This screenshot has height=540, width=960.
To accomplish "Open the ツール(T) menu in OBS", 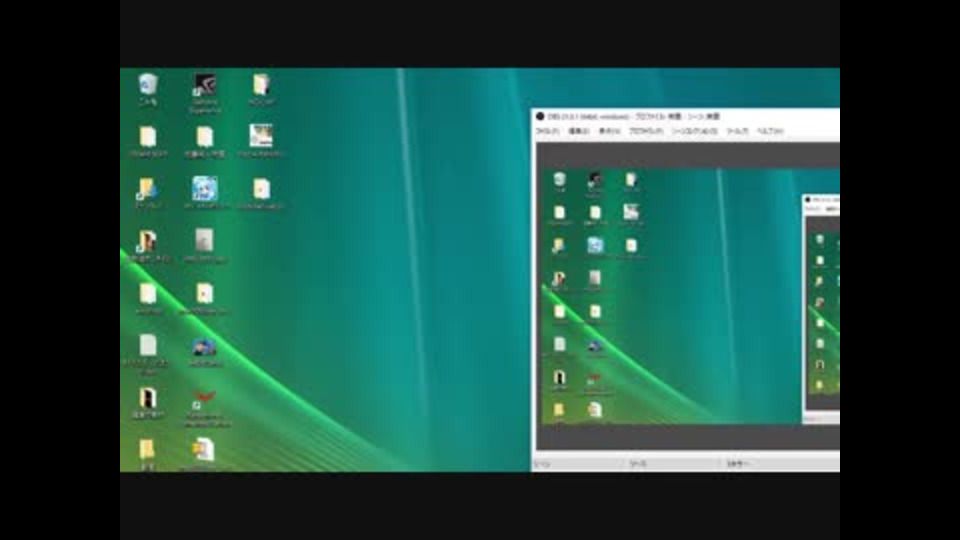I will point(737,131).
